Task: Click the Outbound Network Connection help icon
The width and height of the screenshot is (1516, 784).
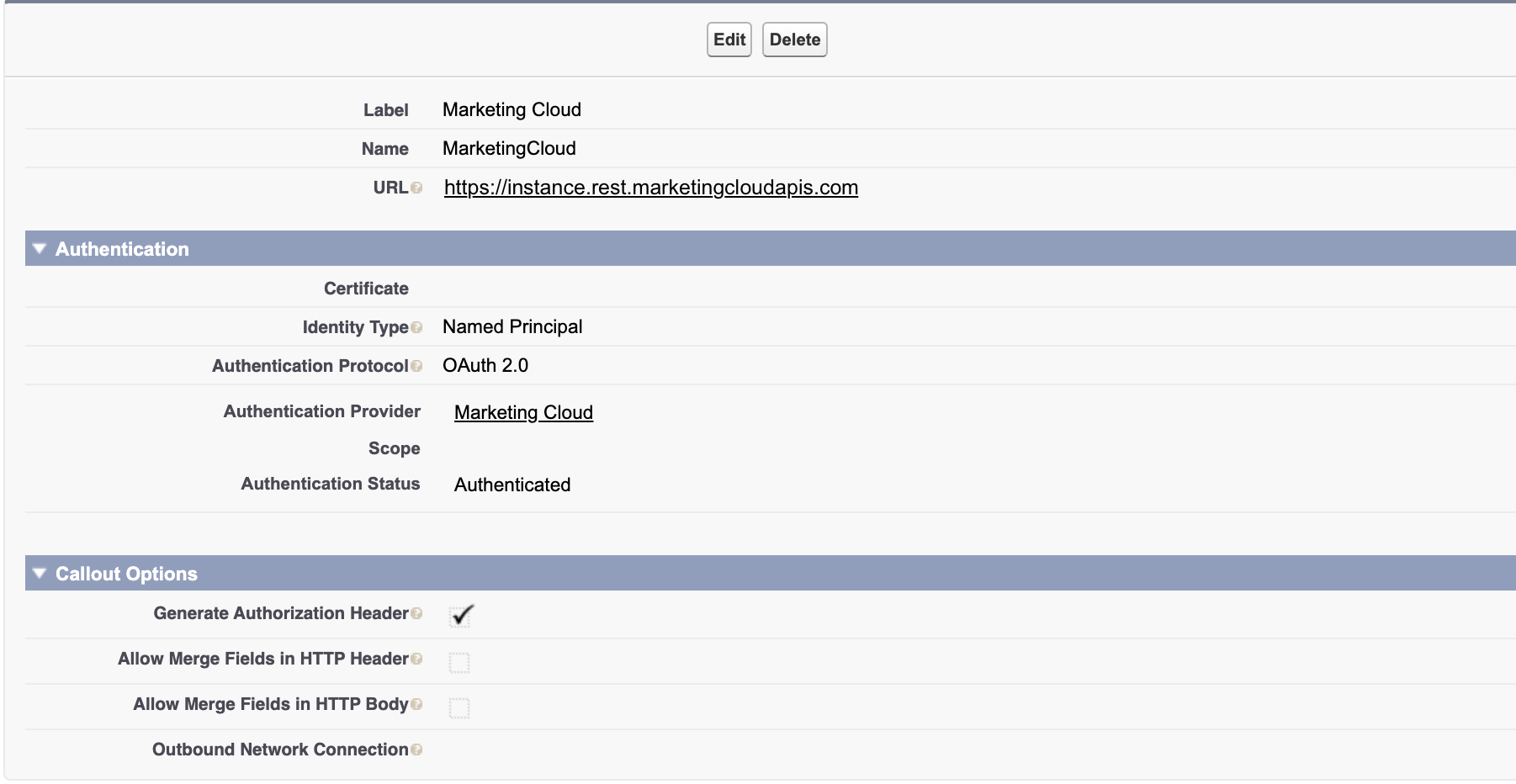Action: [x=416, y=750]
